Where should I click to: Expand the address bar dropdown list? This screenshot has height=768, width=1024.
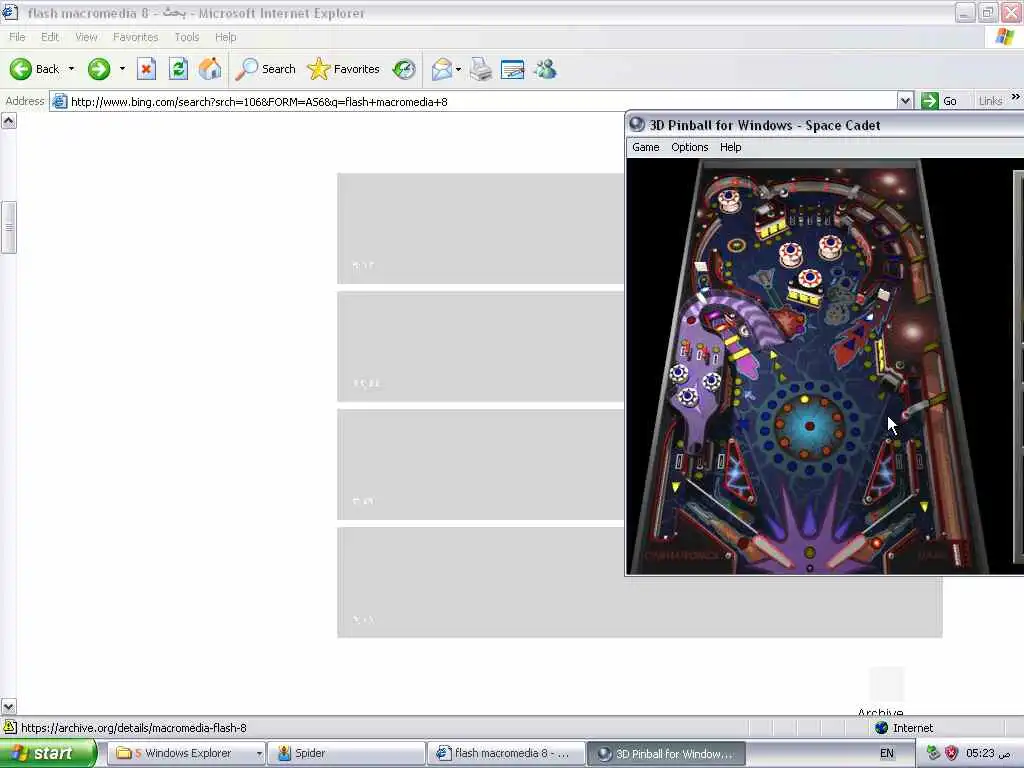click(x=904, y=101)
